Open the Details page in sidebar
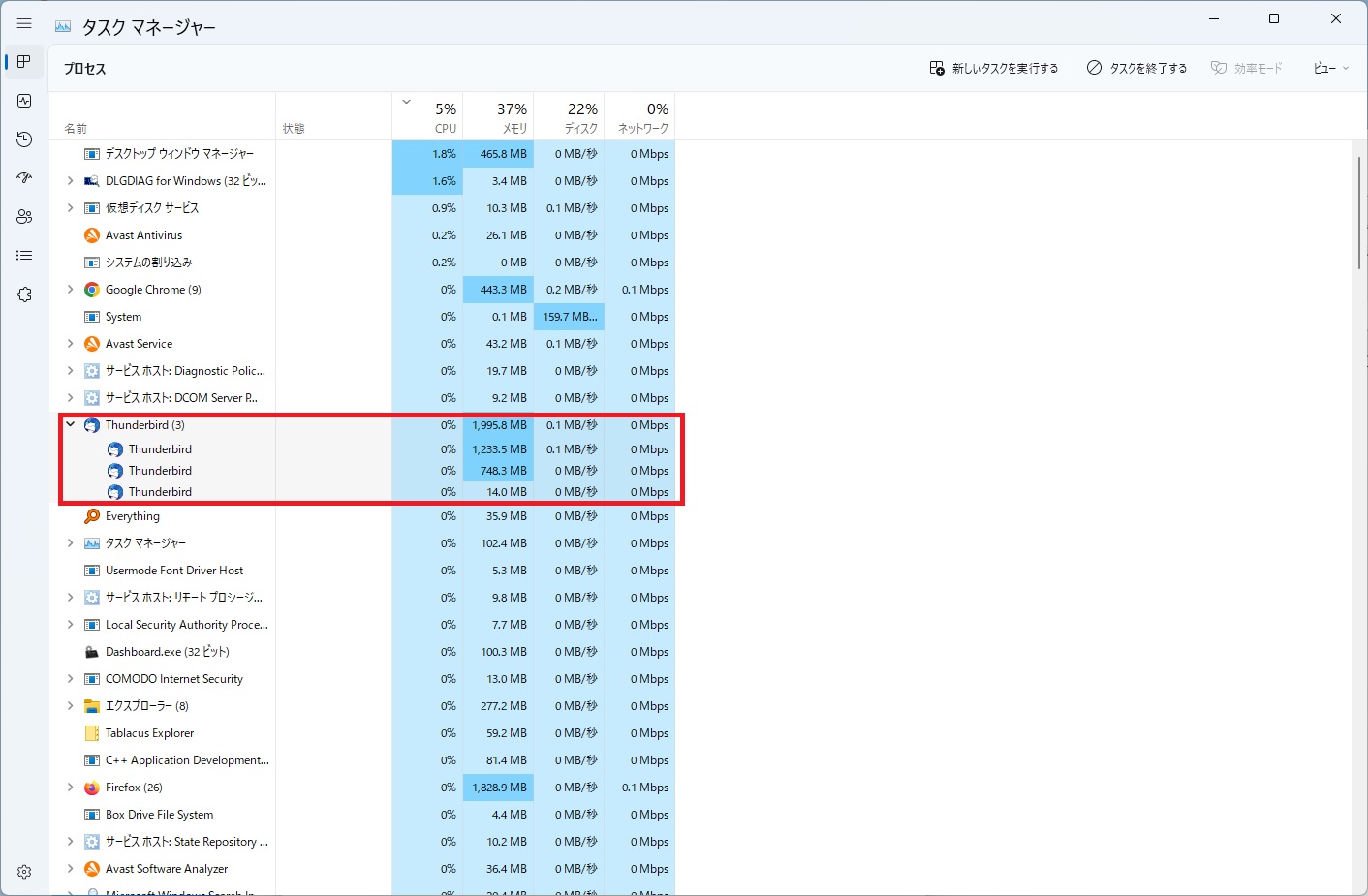The width and height of the screenshot is (1368, 896). tap(24, 256)
